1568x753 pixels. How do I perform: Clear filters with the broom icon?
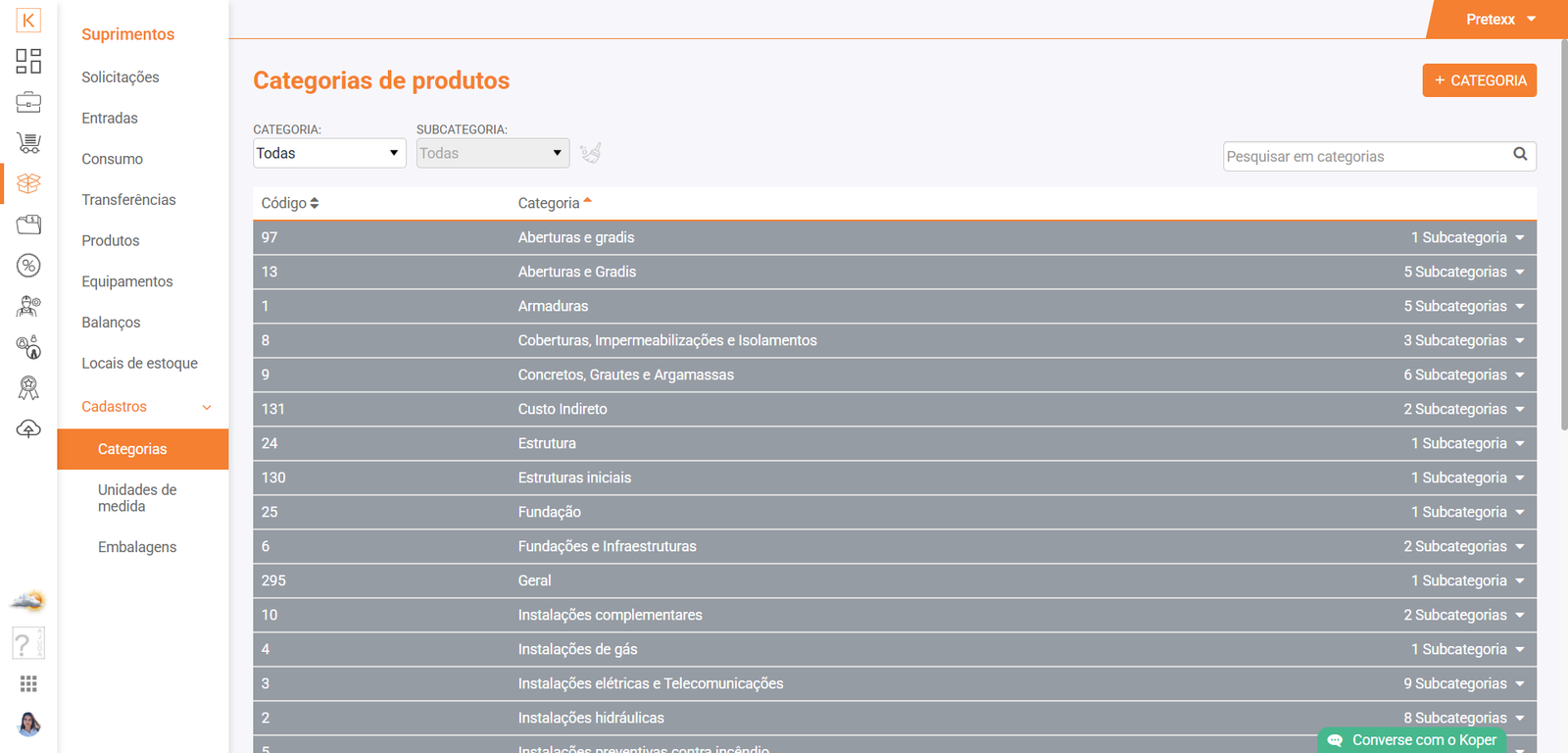(x=590, y=153)
